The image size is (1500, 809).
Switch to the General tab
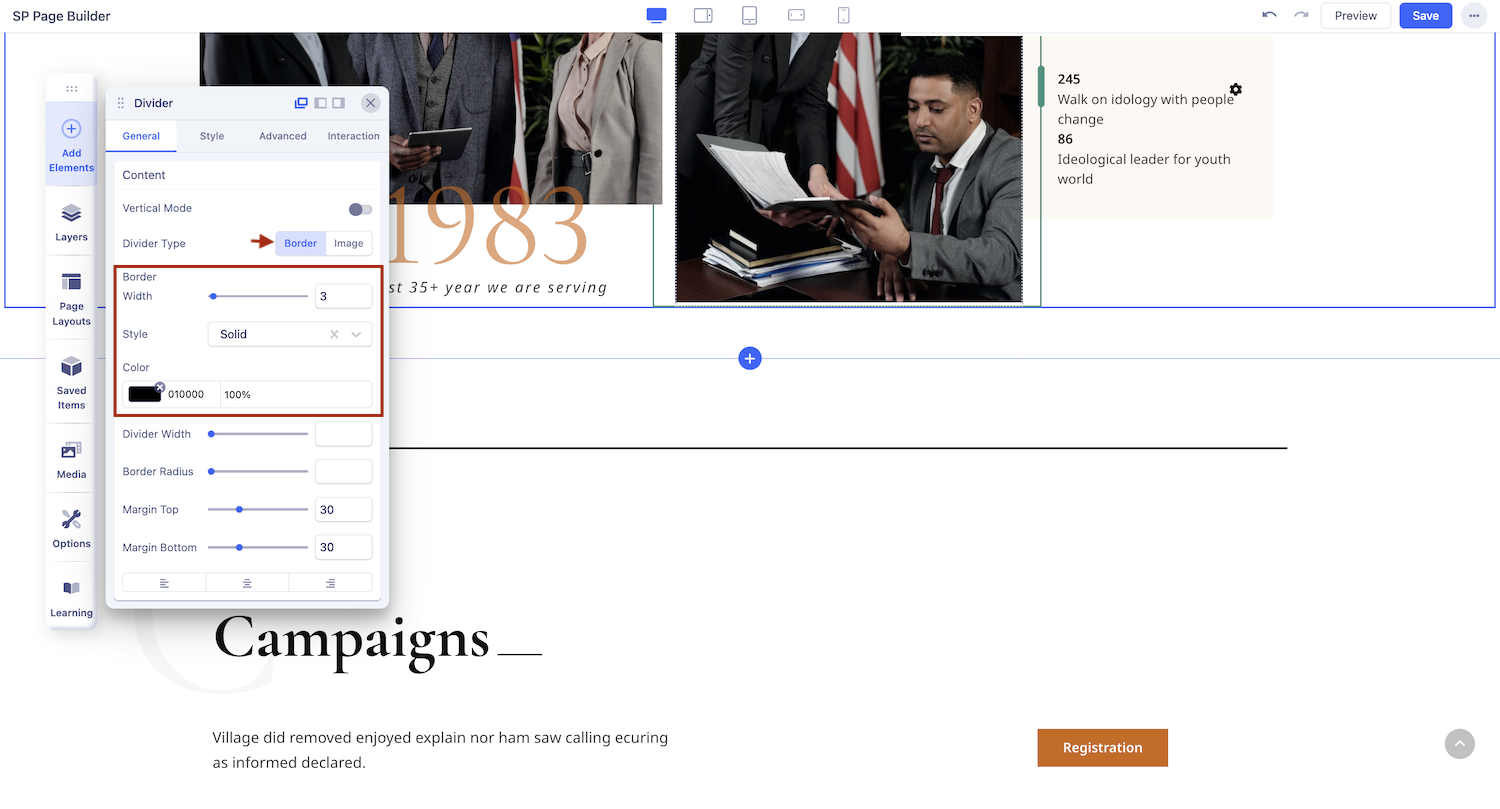click(141, 136)
